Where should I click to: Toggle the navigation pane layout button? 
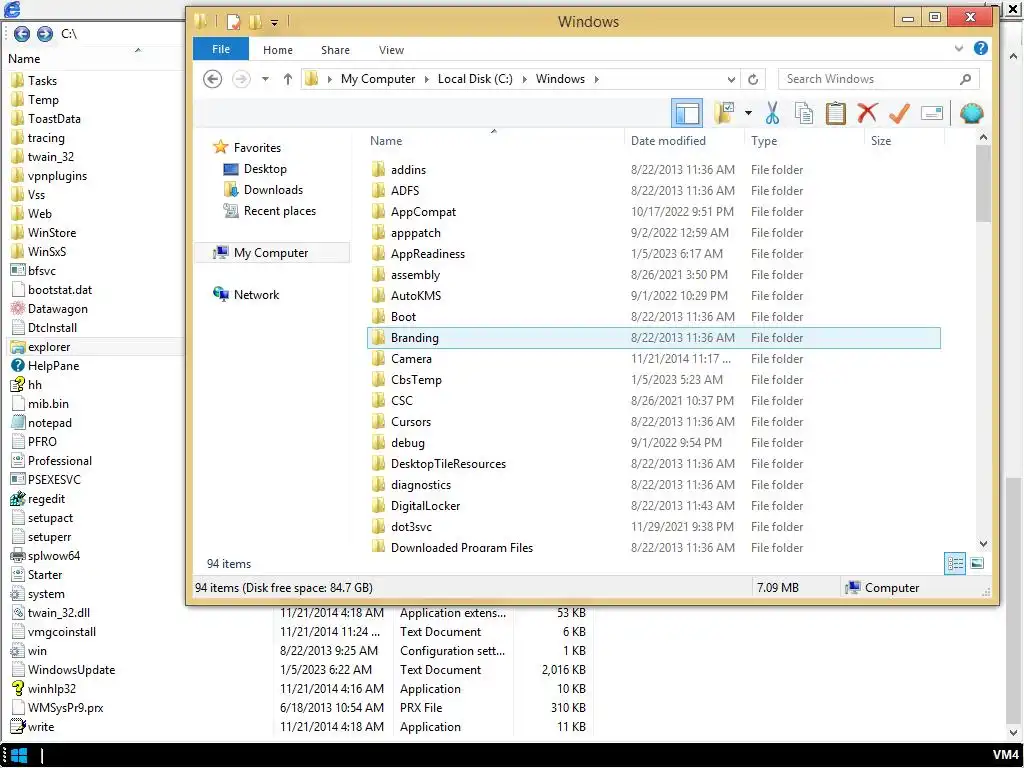(x=686, y=114)
